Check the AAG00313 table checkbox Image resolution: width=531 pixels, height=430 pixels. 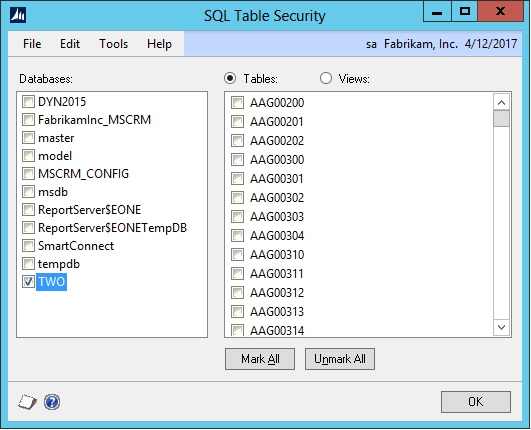[237, 311]
